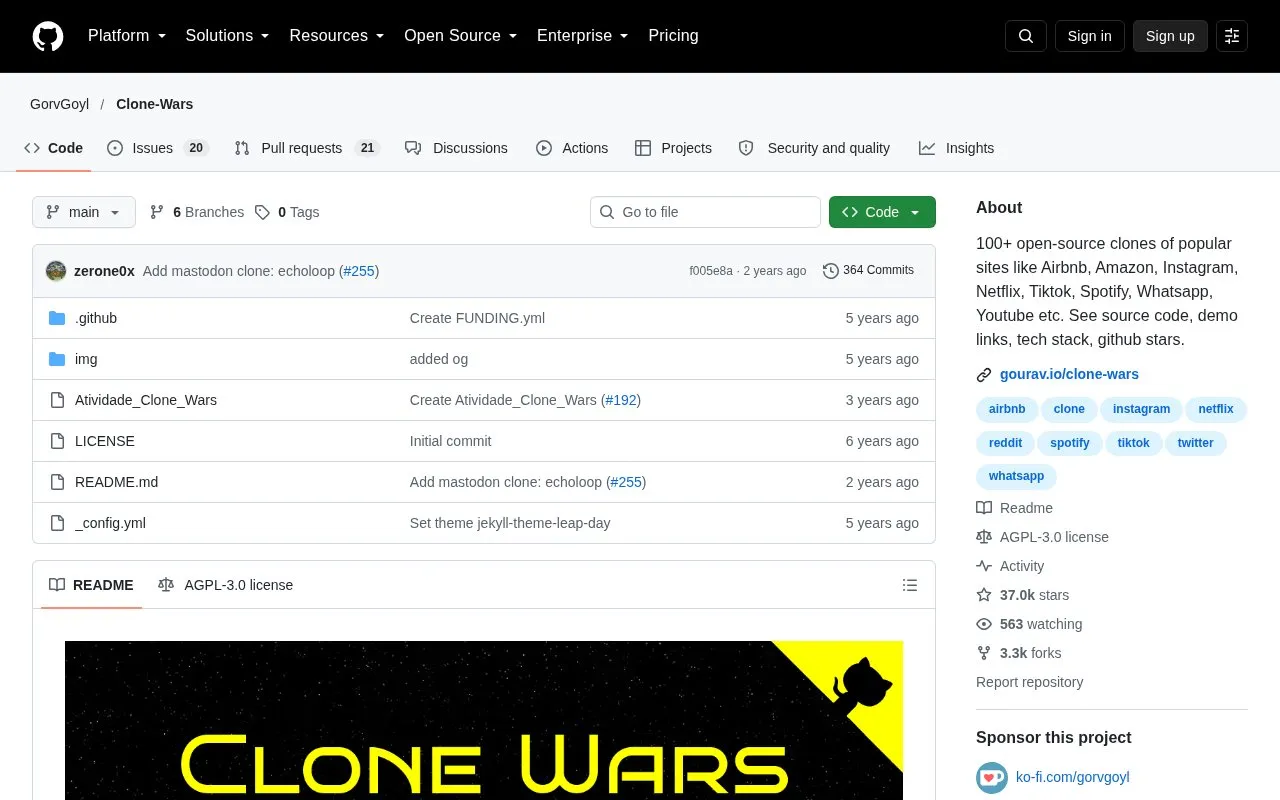Open Security and quality tab
This screenshot has height=800, width=1280.
814,148
